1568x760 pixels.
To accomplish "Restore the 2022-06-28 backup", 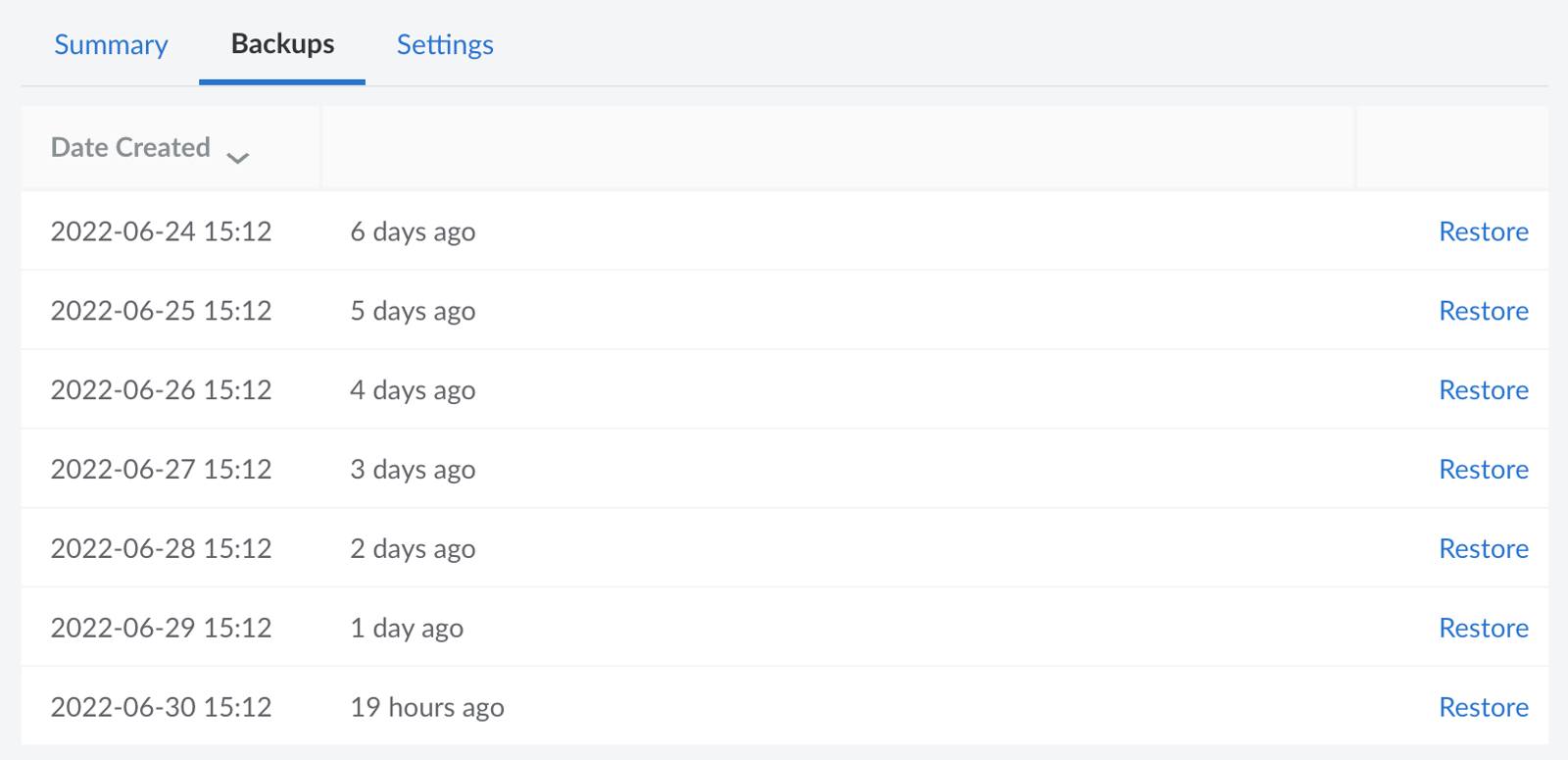I will tap(1484, 548).
